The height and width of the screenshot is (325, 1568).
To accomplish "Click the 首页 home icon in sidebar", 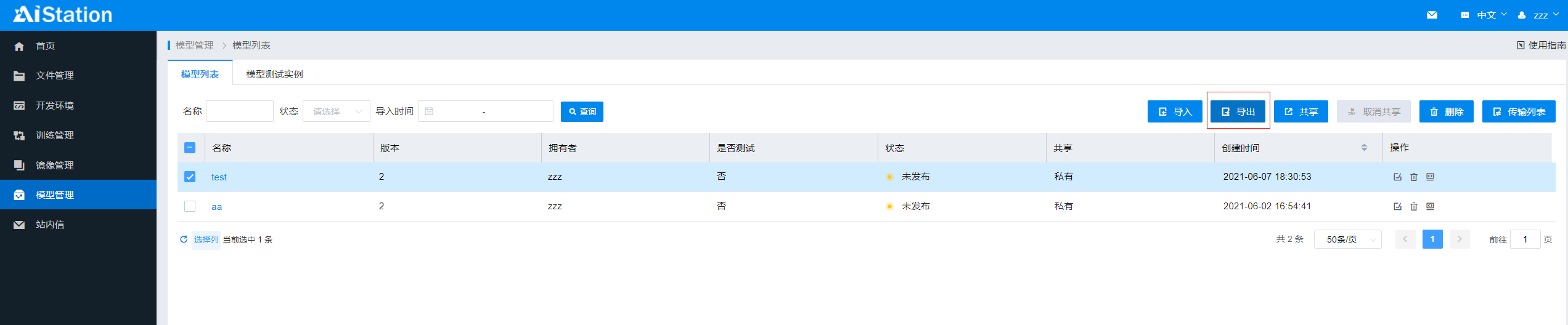I will pyautogui.click(x=19, y=46).
